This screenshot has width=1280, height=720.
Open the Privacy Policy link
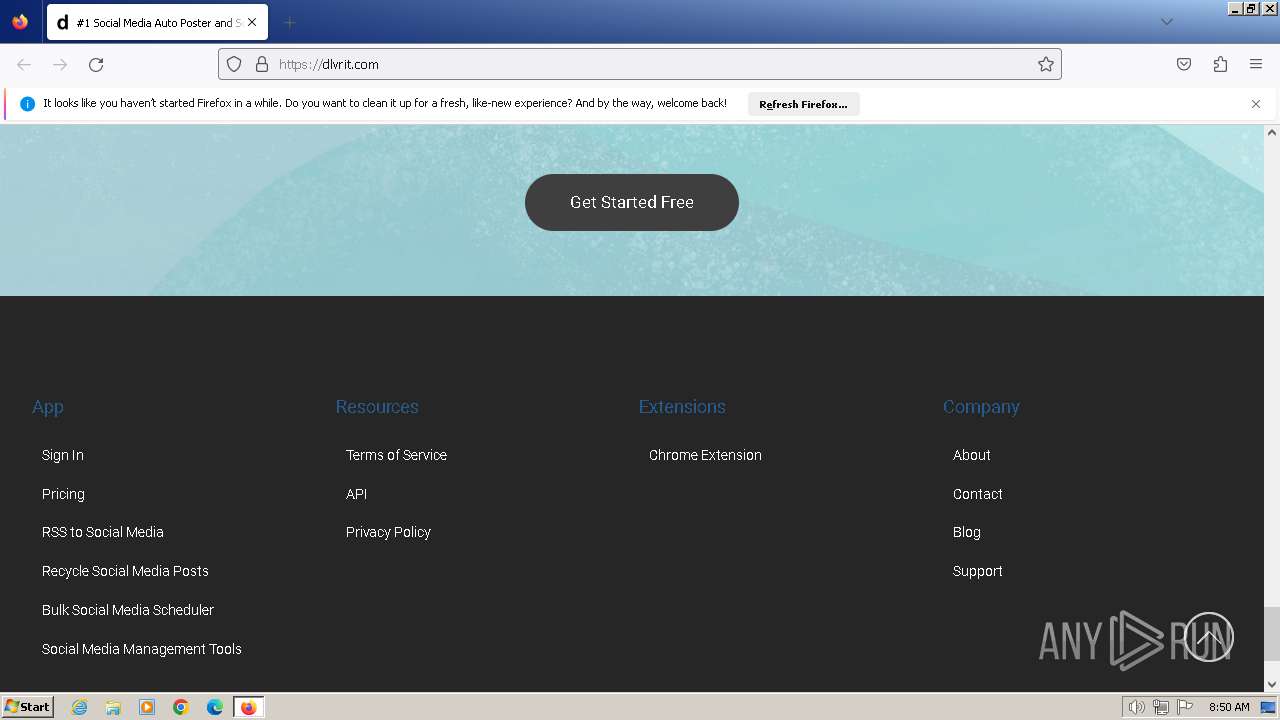(x=388, y=532)
